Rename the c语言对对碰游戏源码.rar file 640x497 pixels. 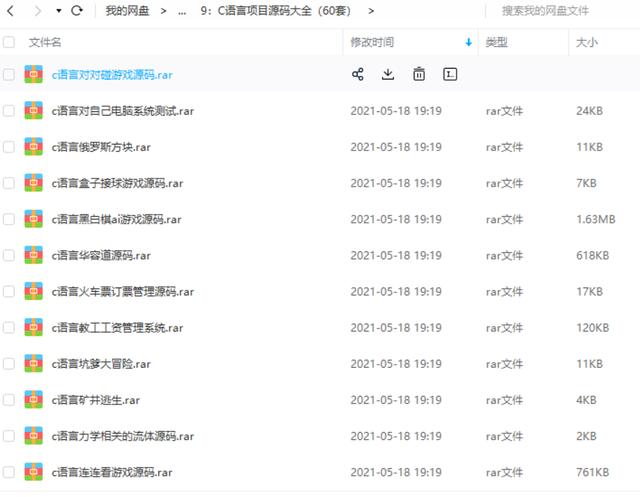click(x=450, y=74)
